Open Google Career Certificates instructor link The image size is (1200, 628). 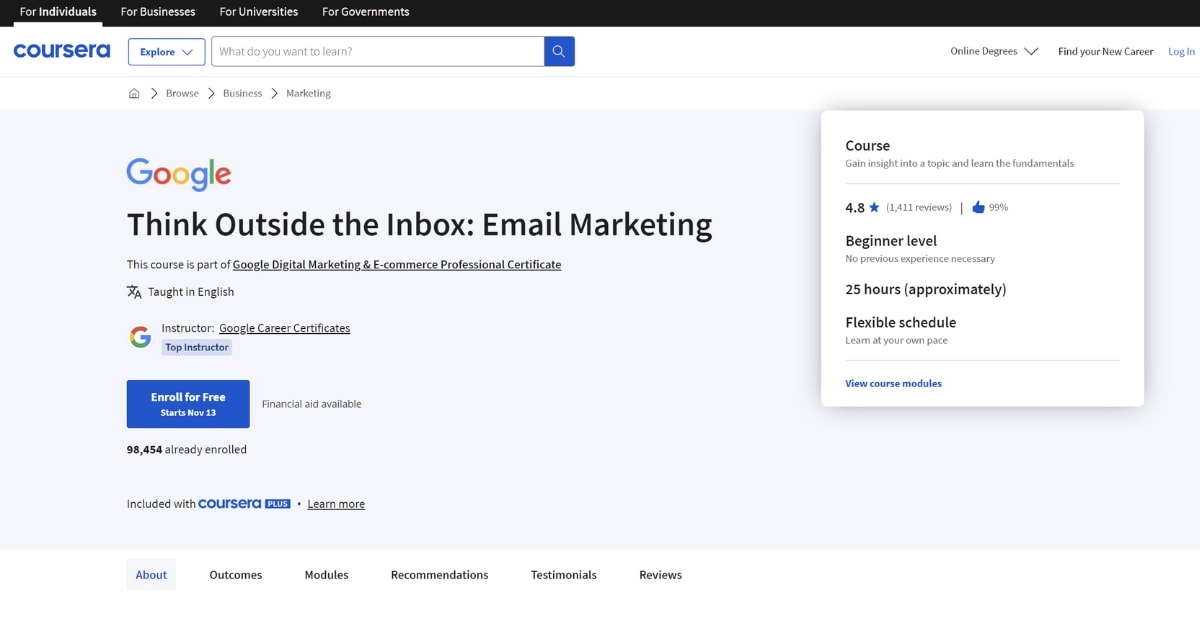285,328
